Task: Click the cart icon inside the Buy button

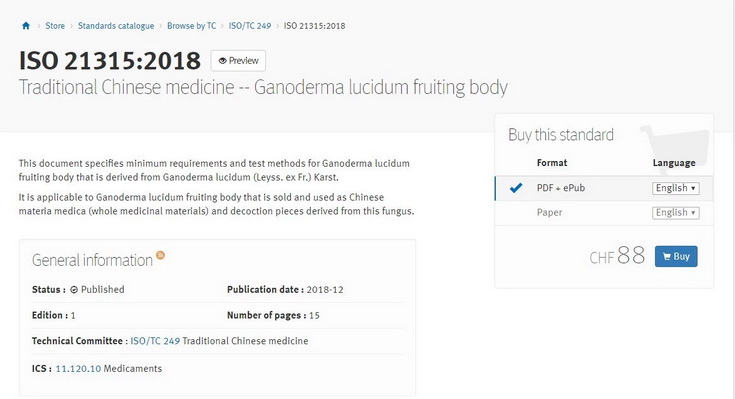Action: coord(667,256)
